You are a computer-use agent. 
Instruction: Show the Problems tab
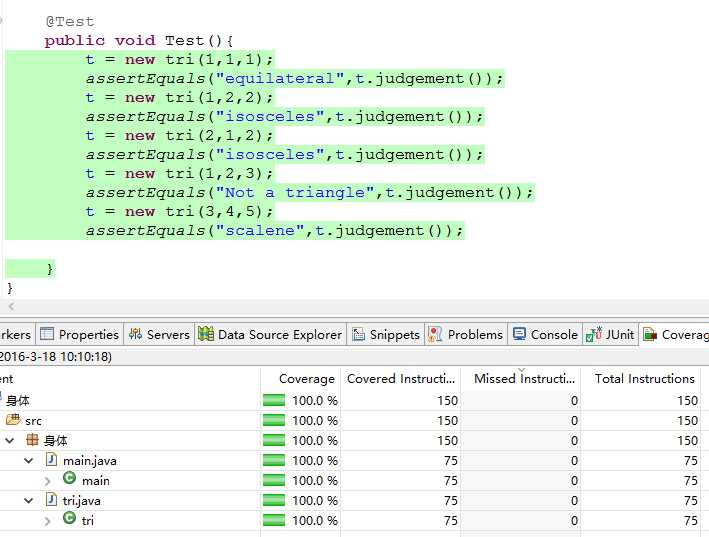pos(466,334)
